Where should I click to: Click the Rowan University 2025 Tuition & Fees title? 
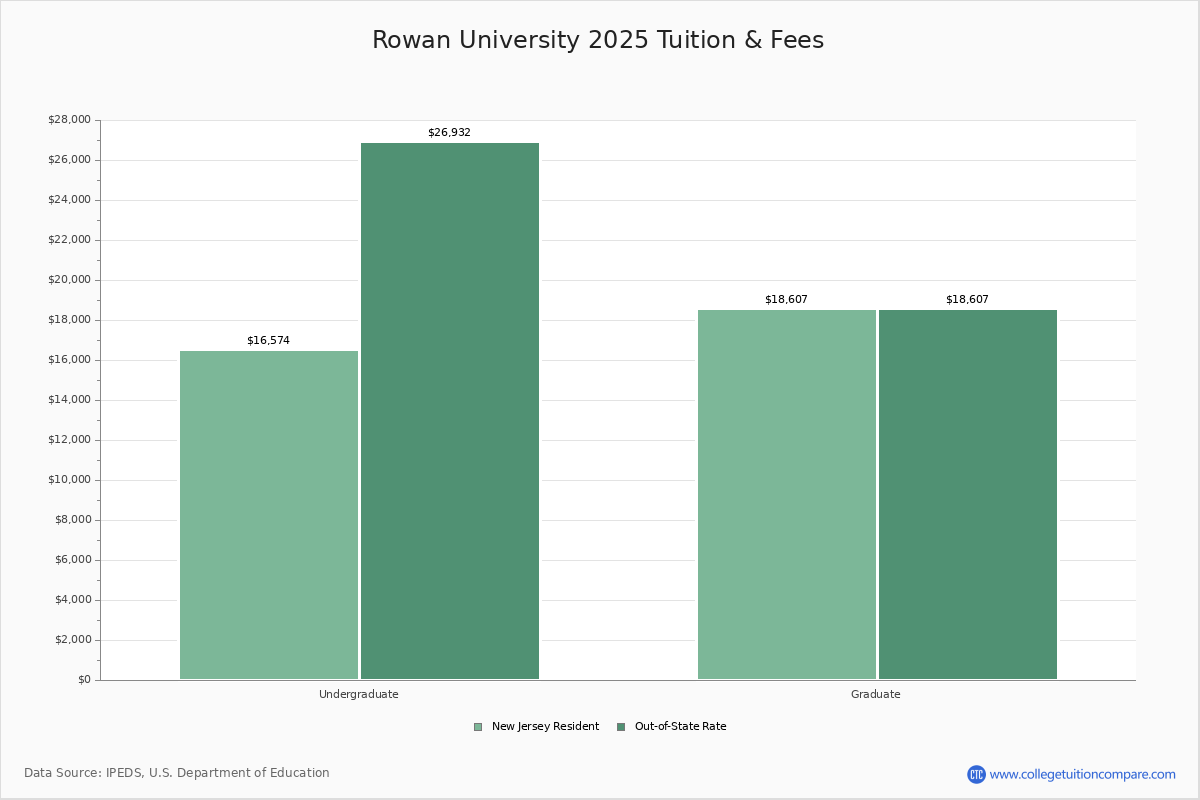click(598, 41)
